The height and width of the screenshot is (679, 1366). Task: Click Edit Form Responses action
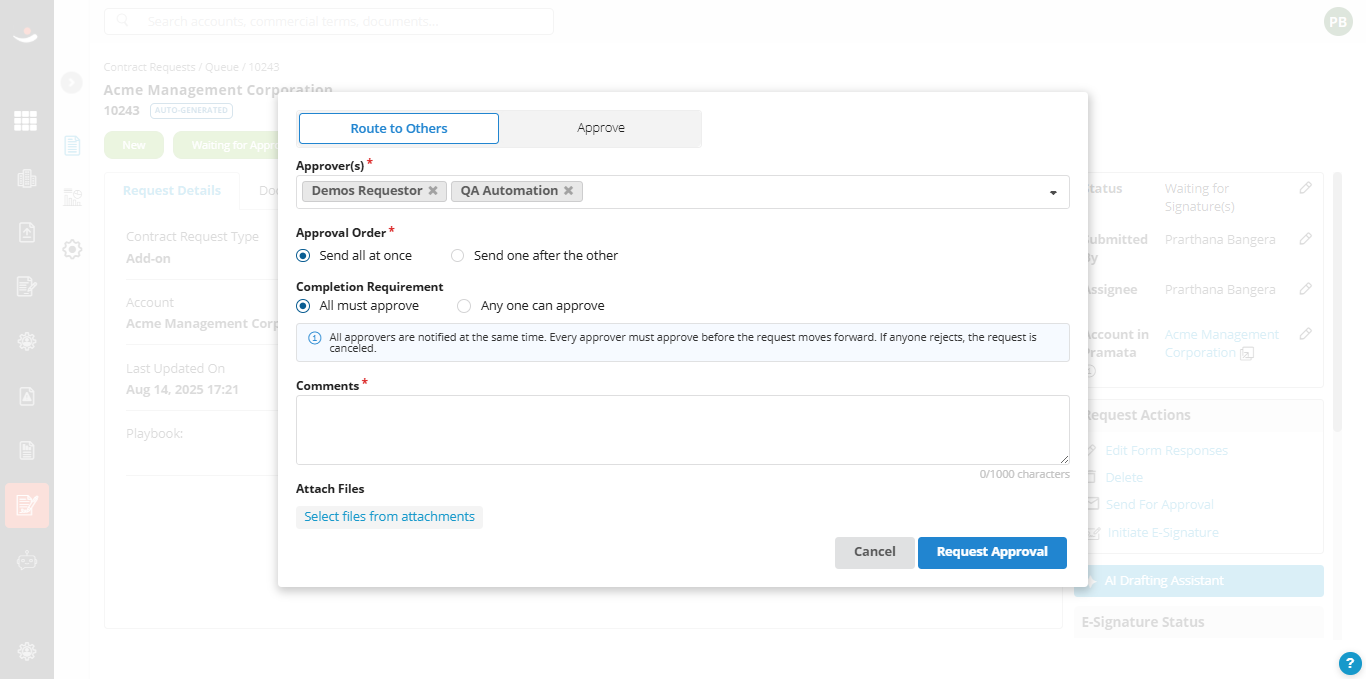coord(1166,451)
